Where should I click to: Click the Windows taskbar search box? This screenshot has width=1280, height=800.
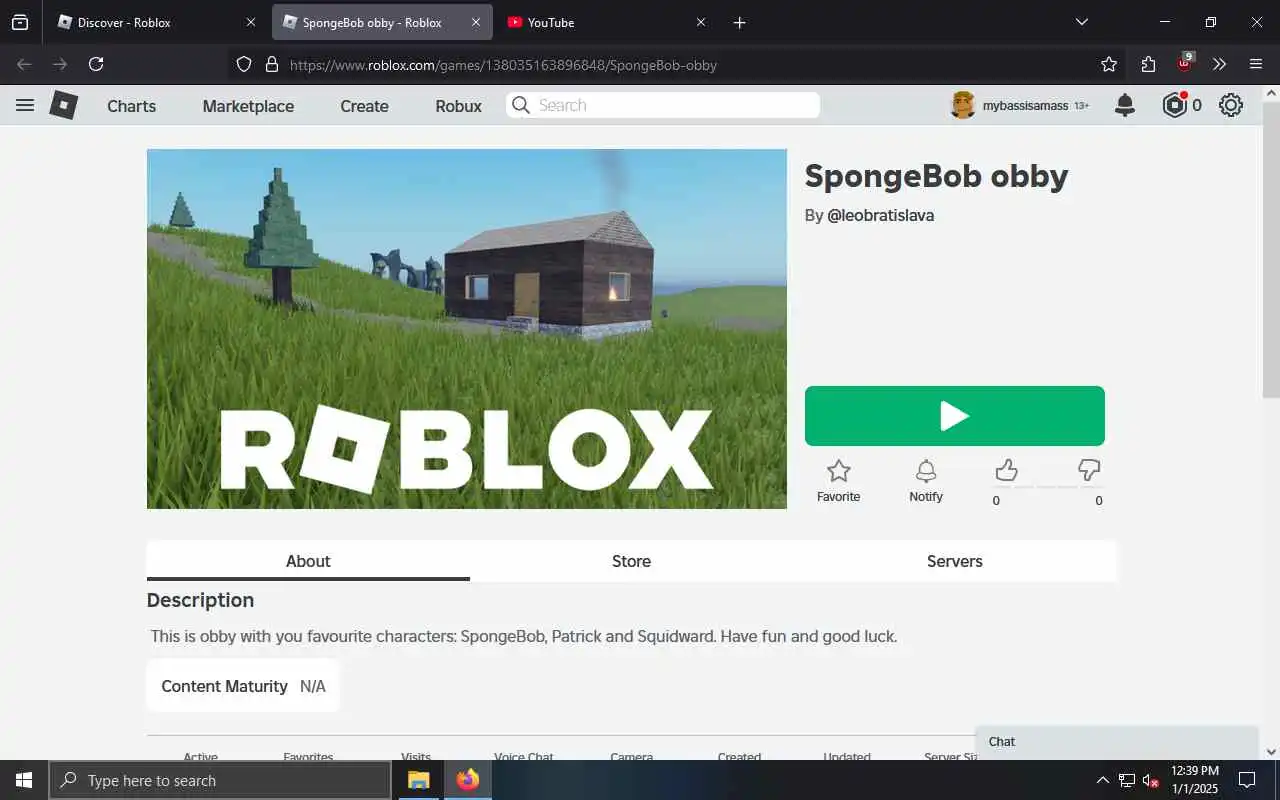pos(220,780)
